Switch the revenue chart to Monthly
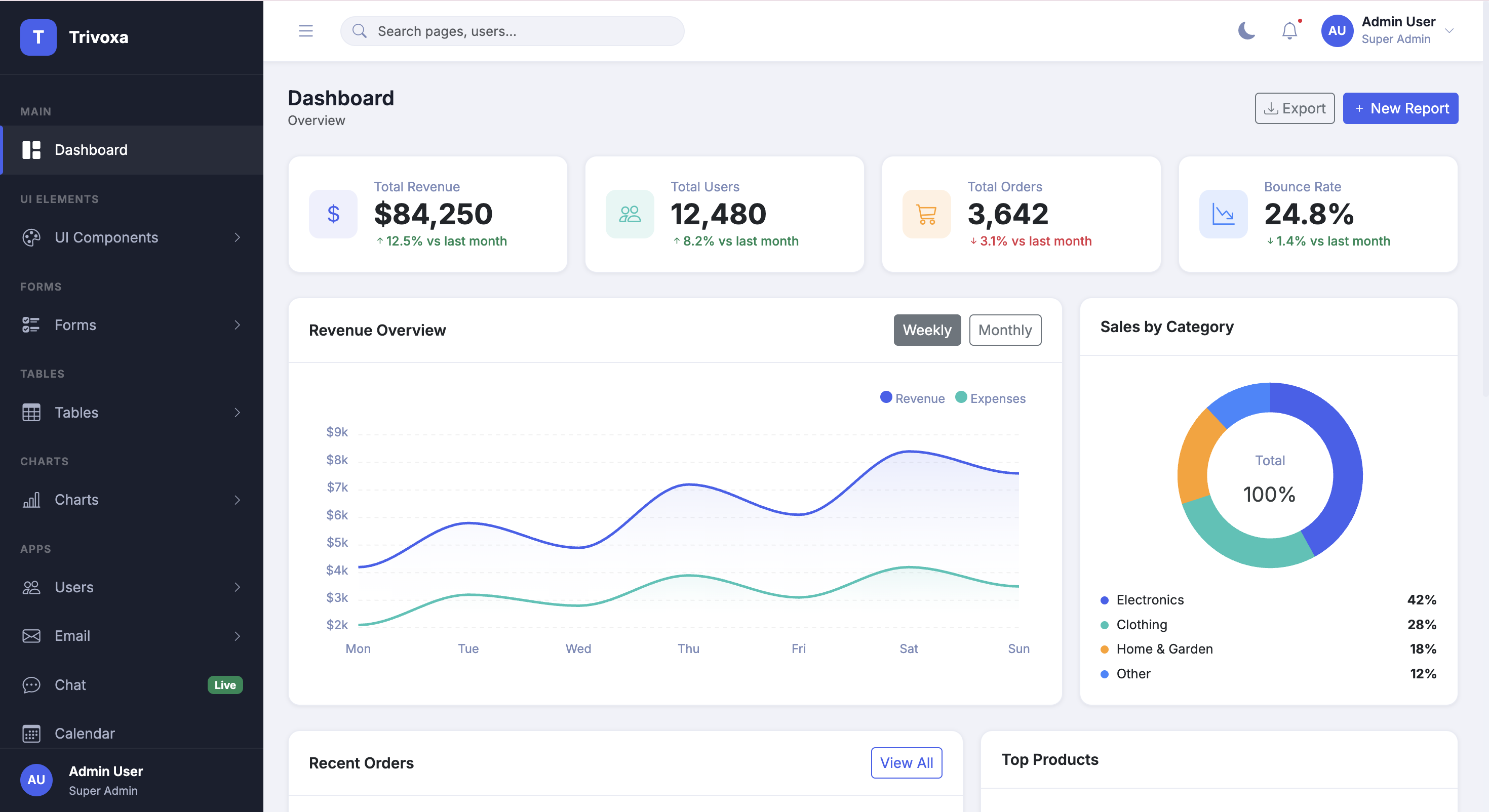1489x812 pixels. click(1005, 330)
